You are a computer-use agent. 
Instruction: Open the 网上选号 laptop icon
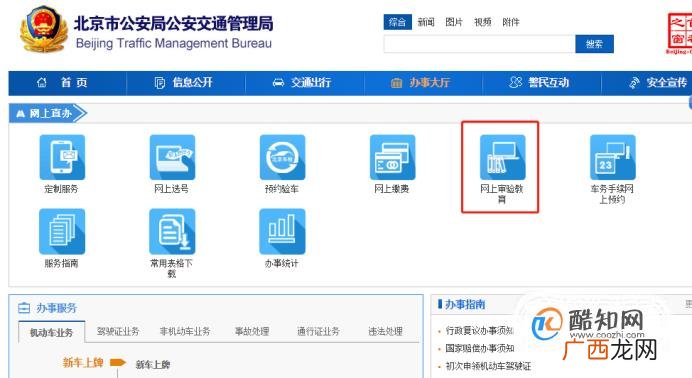point(172,157)
